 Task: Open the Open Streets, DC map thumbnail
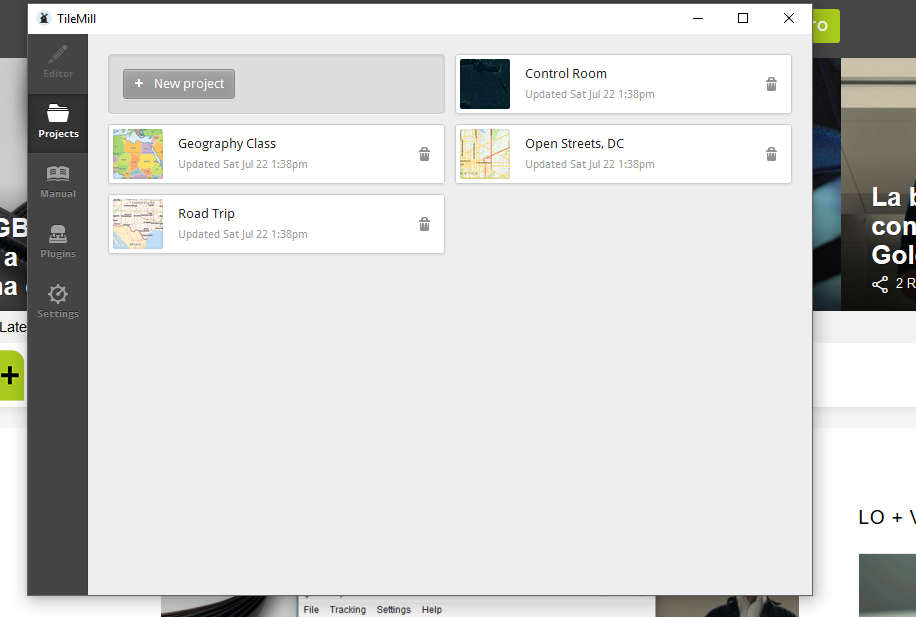pos(485,154)
